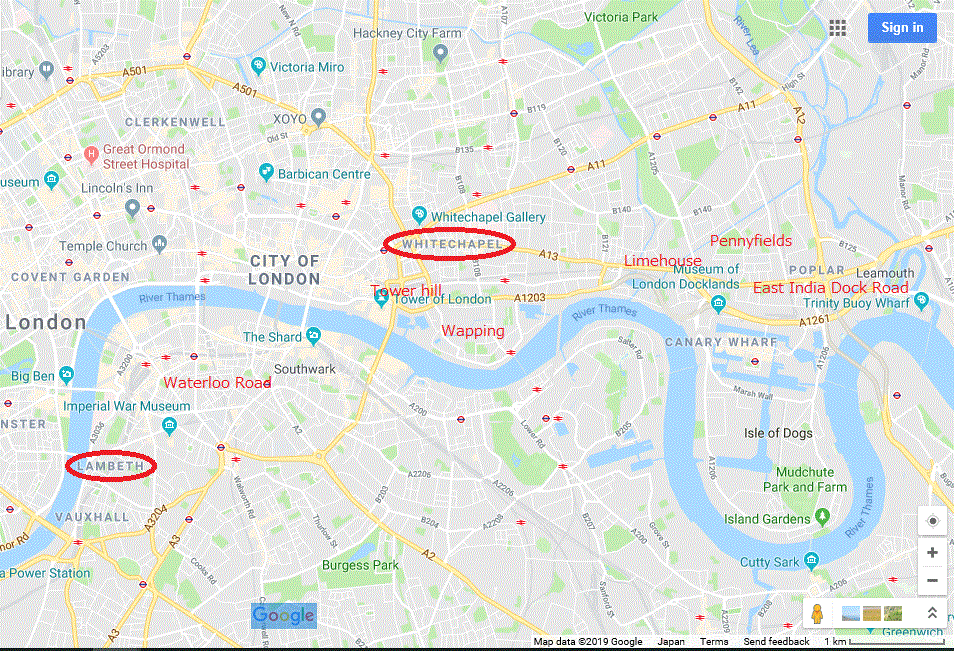This screenshot has width=954, height=651.
Task: Click the Google logo at bottom
Action: point(284,615)
